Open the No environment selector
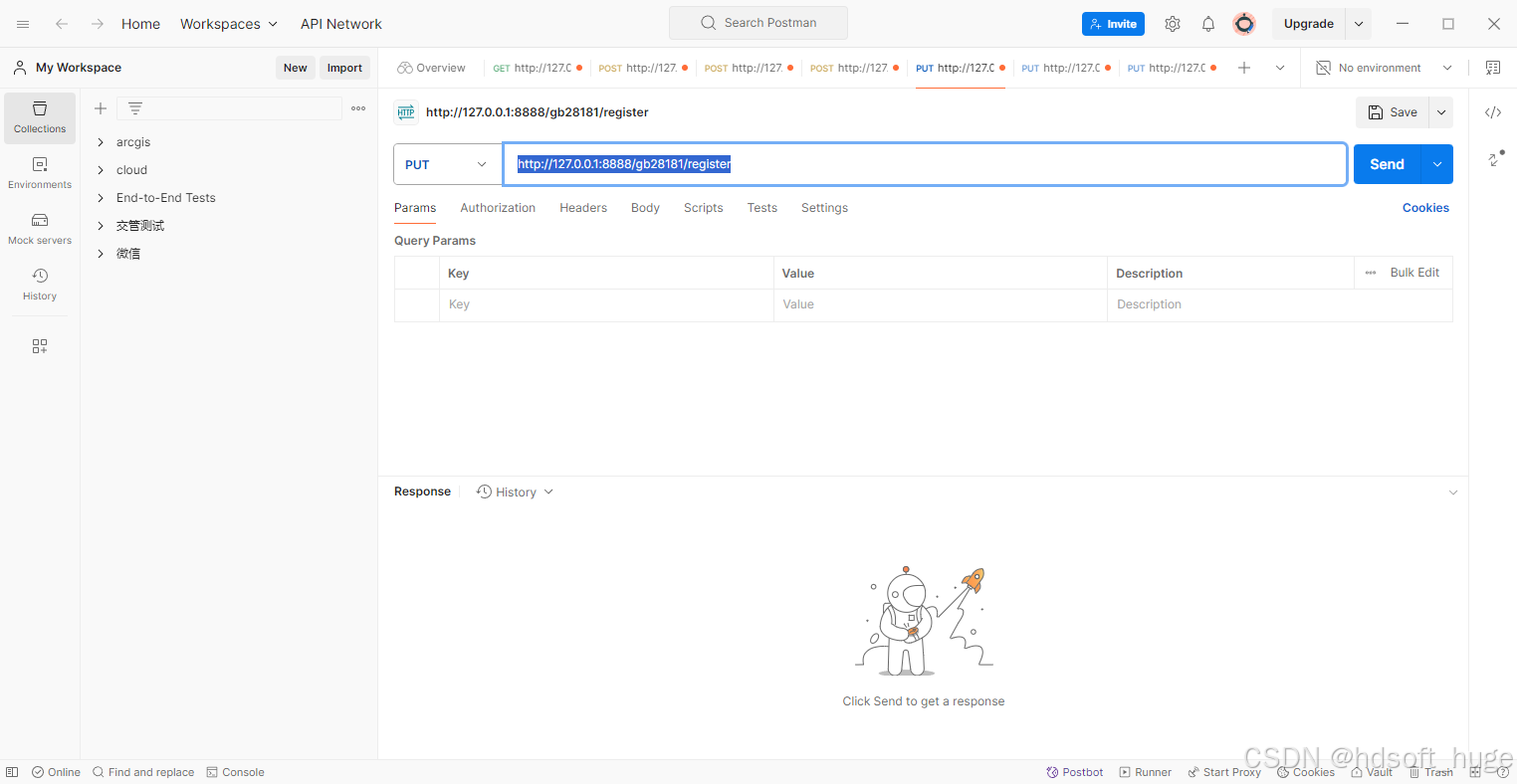 1385,68
